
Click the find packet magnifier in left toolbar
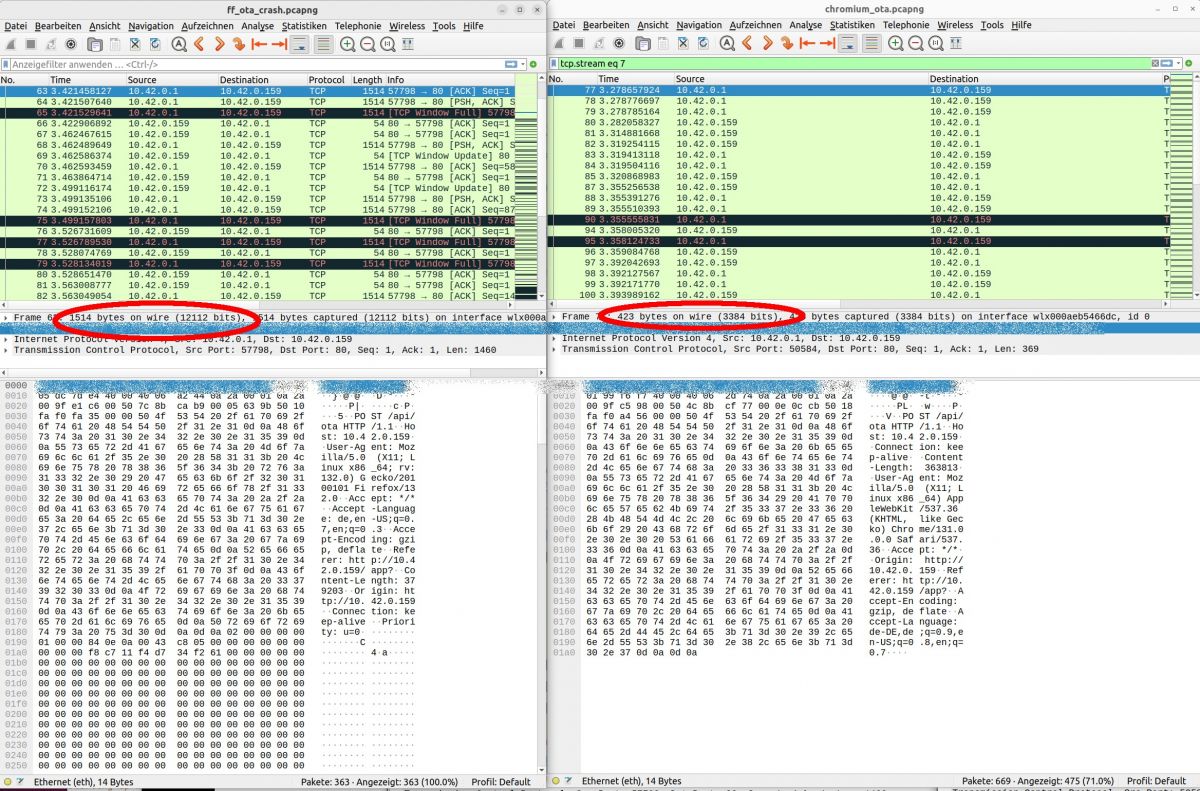click(179, 44)
